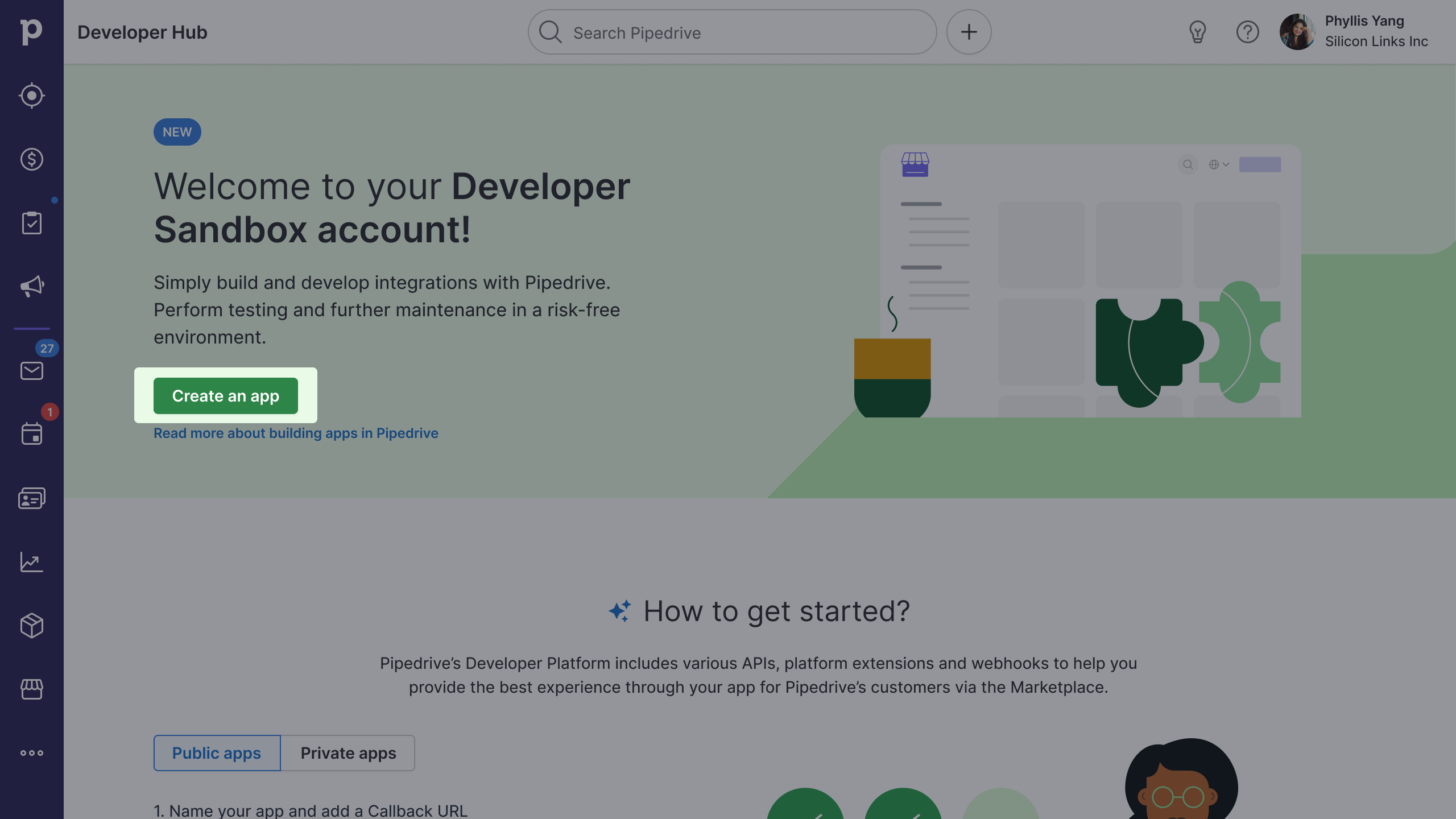1456x819 pixels.
Task: Open the inbox mail icon
Action: tap(31, 371)
